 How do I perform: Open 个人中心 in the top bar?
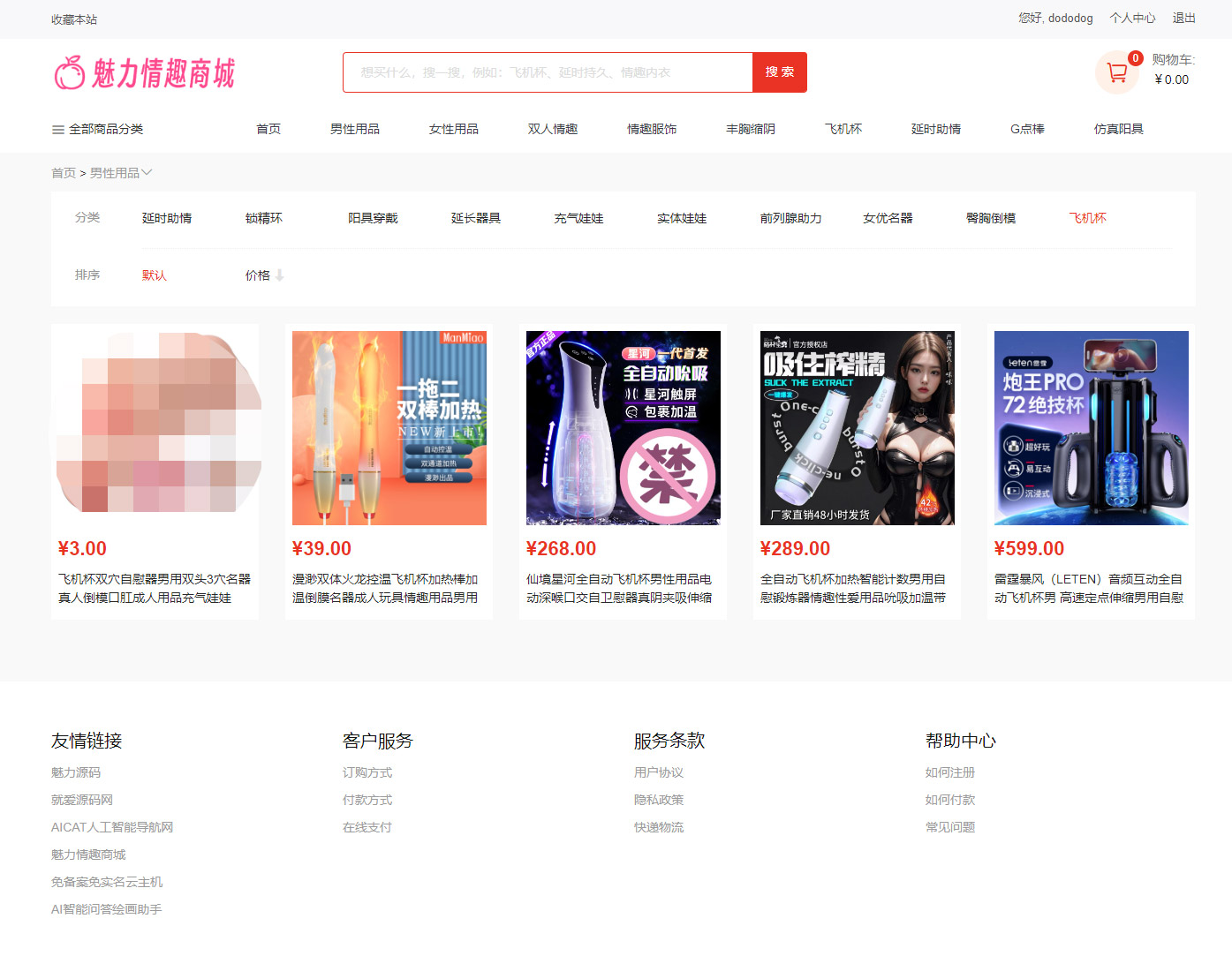pos(1132,18)
